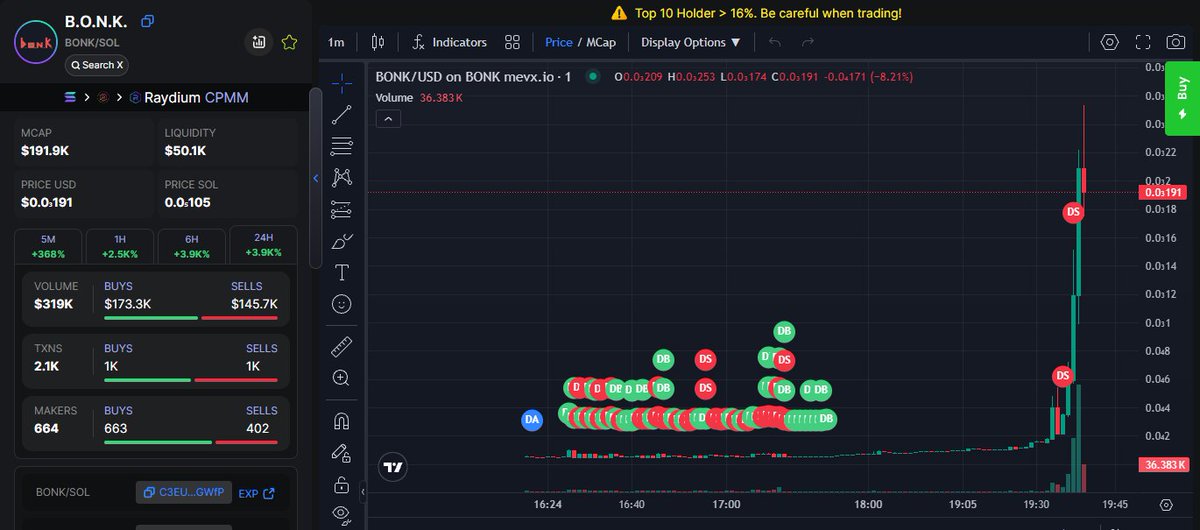Click the DS marker near 0.0₆6 price
The image size is (1200, 530).
[x=1062, y=376]
